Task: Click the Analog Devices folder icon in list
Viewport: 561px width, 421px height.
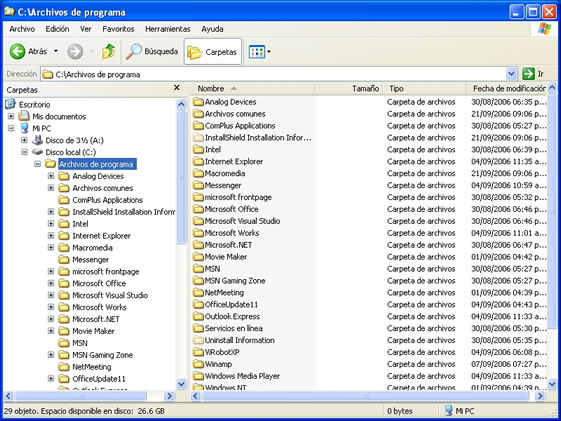Action: [x=198, y=102]
